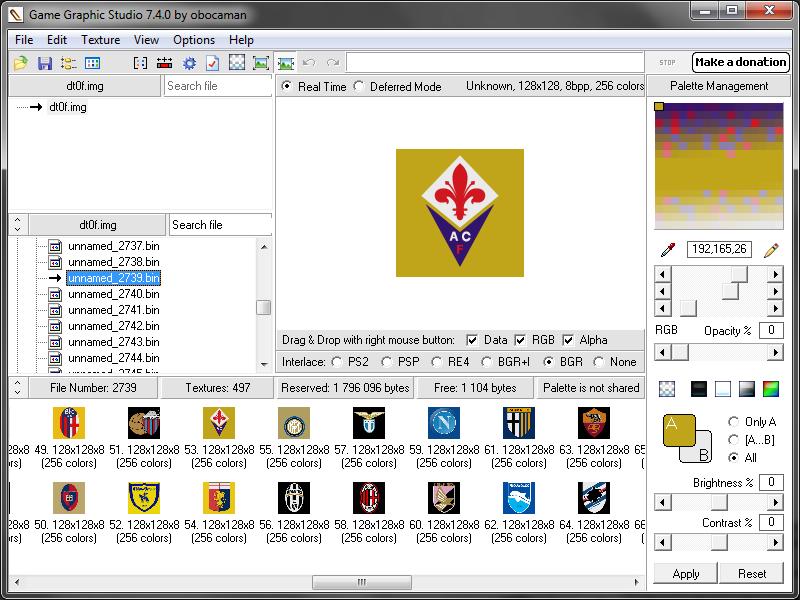Click the document with red checkmark icon

[x=212, y=63]
